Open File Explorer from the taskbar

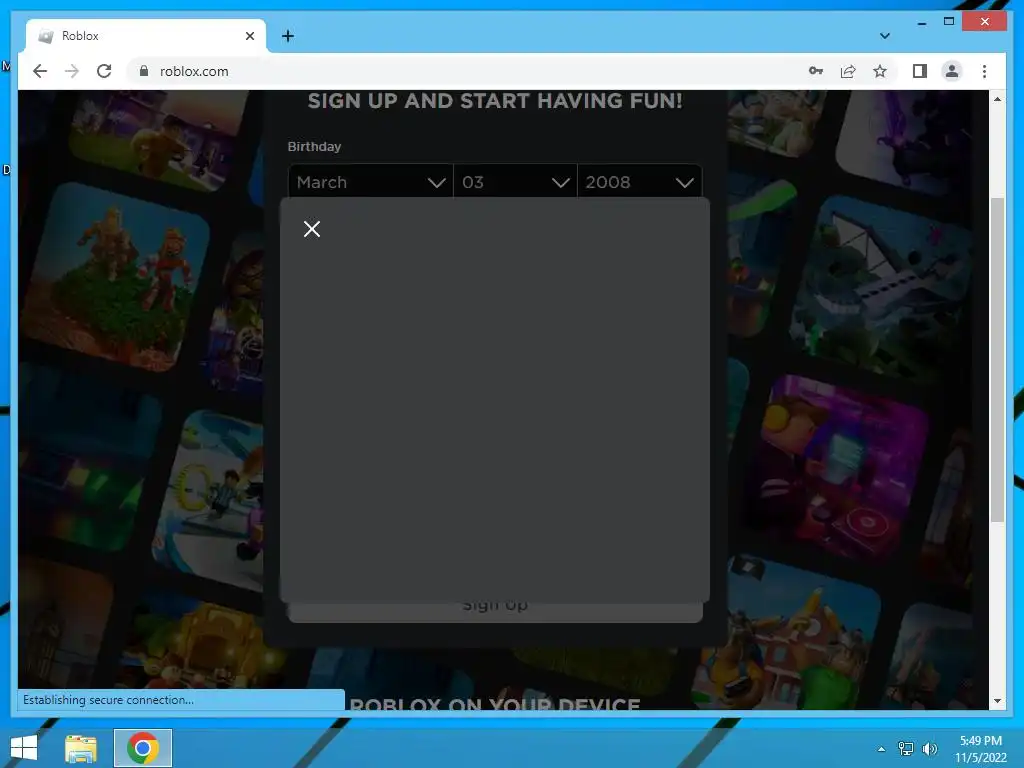pos(81,748)
